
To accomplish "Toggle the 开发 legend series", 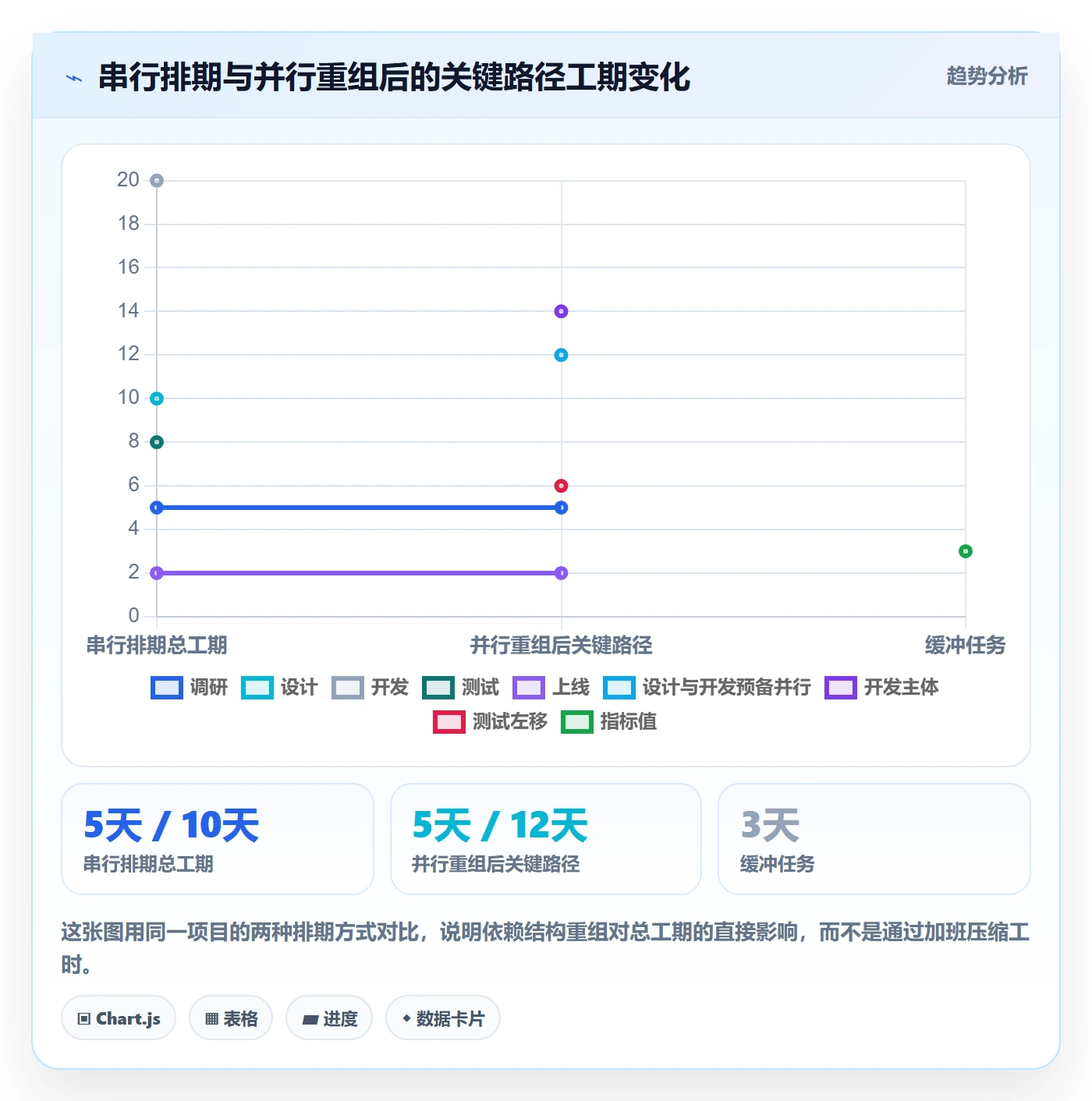I will tap(370, 687).
